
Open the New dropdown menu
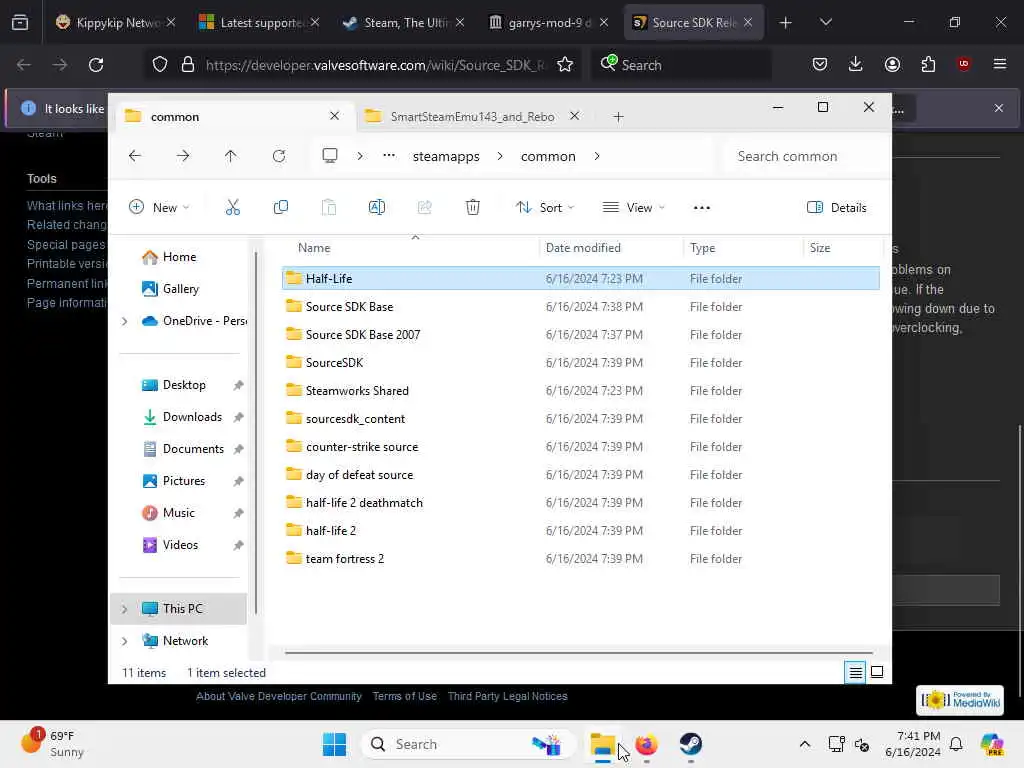tap(159, 208)
